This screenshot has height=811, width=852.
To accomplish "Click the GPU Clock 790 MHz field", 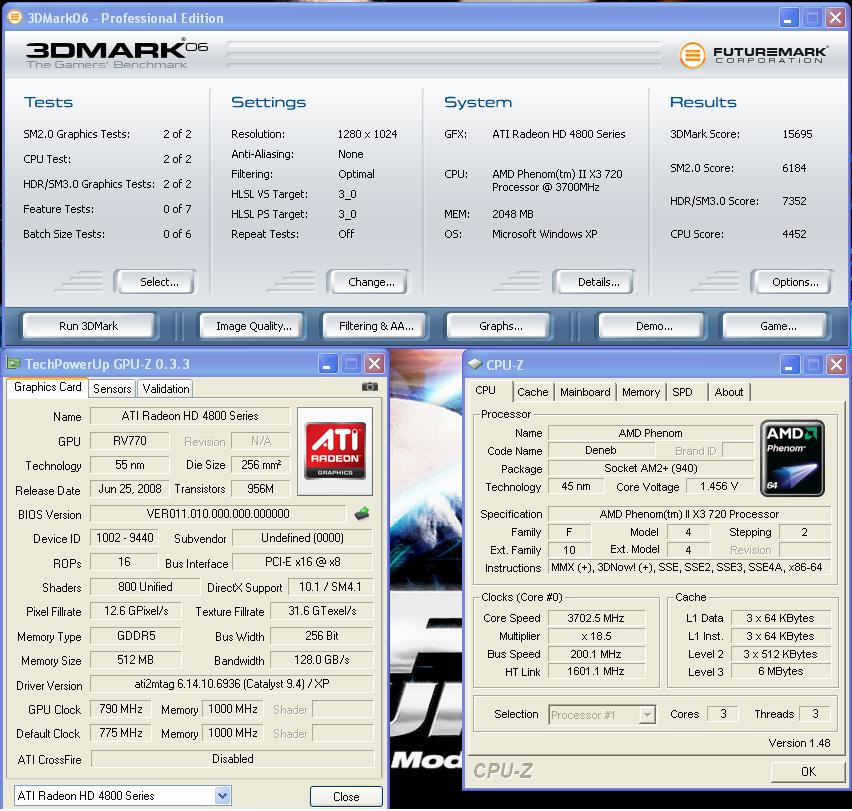I will coord(121,709).
